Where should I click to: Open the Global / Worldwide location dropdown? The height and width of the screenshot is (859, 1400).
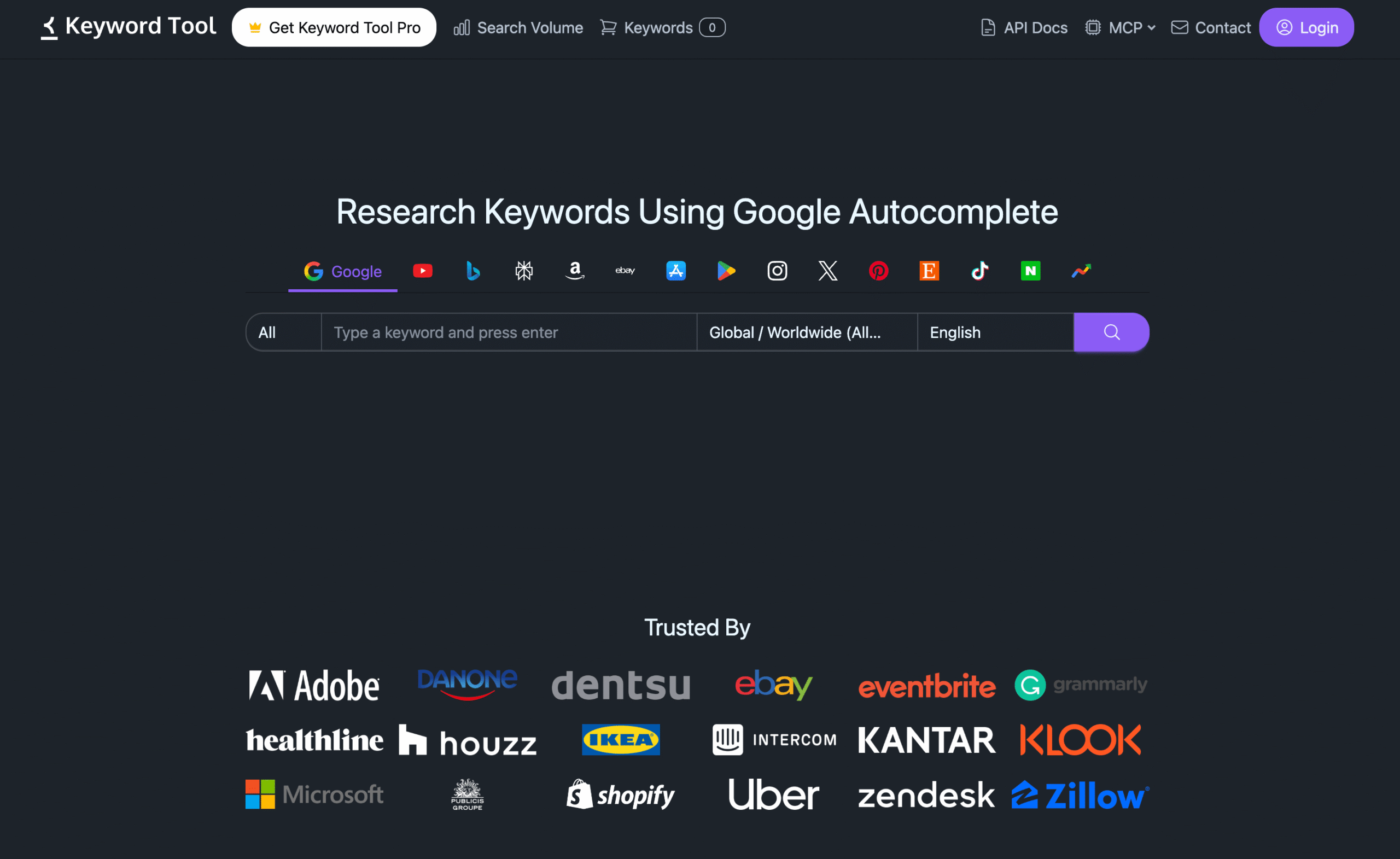[x=807, y=332]
